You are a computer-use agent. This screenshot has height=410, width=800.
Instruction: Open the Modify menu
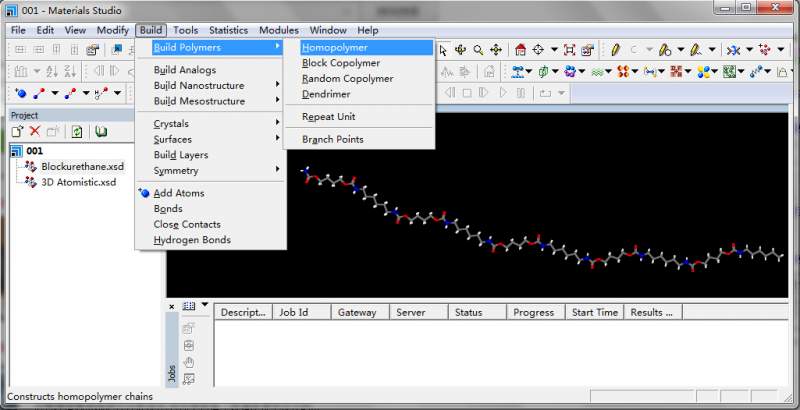(x=113, y=31)
